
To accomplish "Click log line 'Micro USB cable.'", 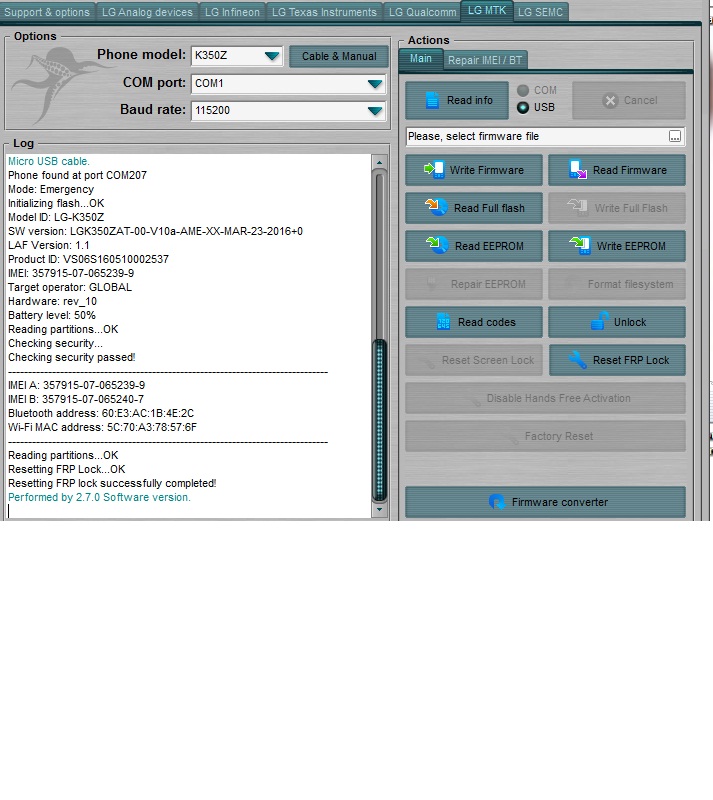I will pos(49,161).
